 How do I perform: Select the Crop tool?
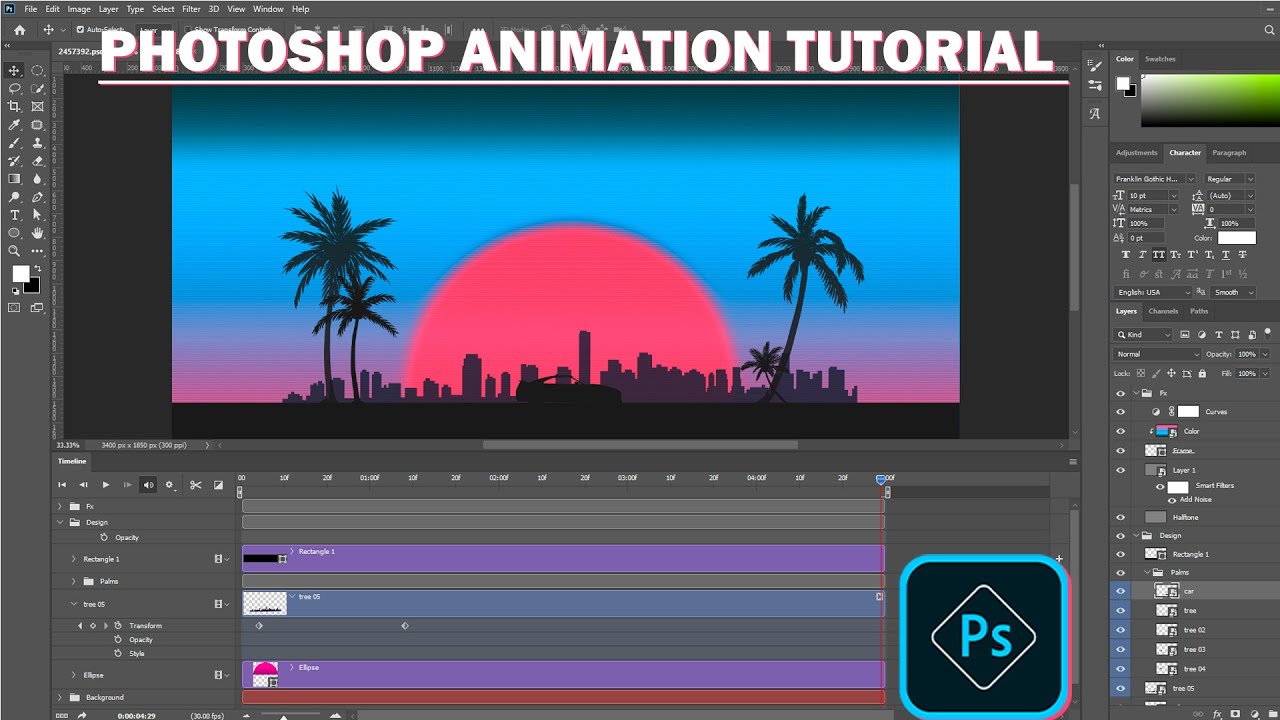tap(14, 107)
